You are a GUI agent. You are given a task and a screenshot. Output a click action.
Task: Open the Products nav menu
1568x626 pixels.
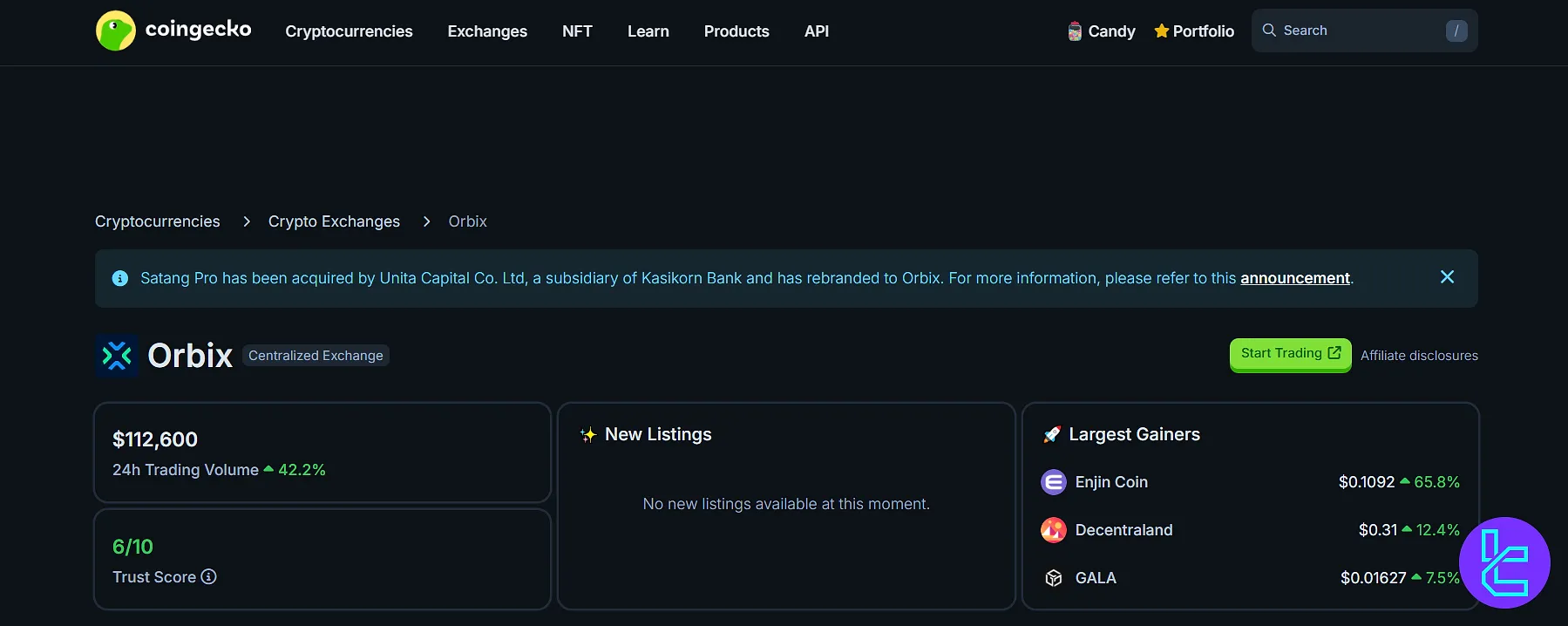736,31
